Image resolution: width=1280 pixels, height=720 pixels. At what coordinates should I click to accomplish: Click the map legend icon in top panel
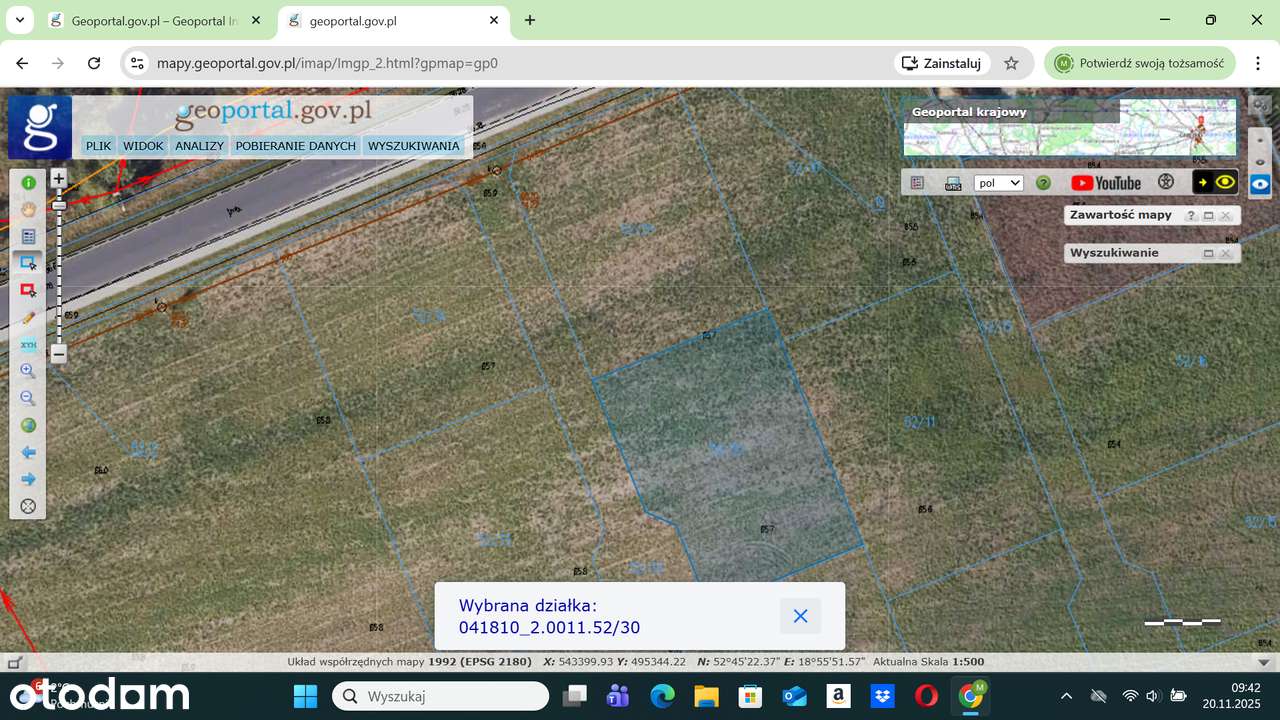[x=917, y=183]
